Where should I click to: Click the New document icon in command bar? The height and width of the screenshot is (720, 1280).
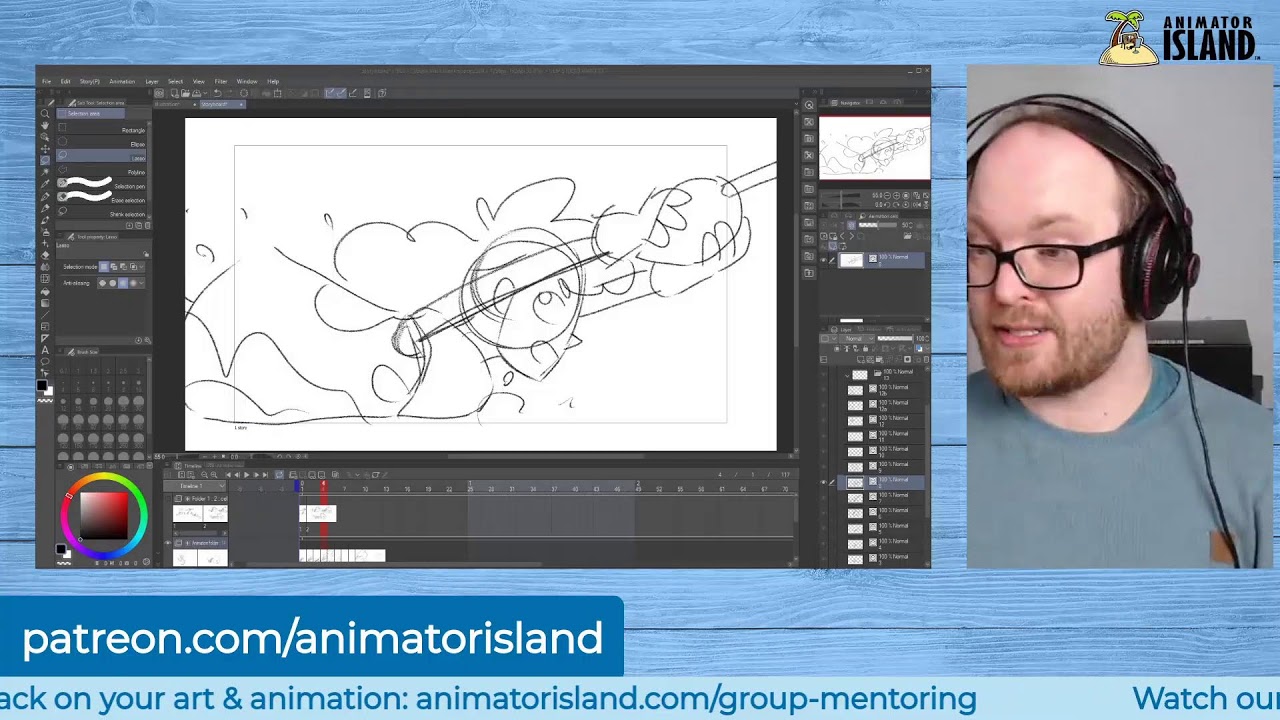(175, 93)
